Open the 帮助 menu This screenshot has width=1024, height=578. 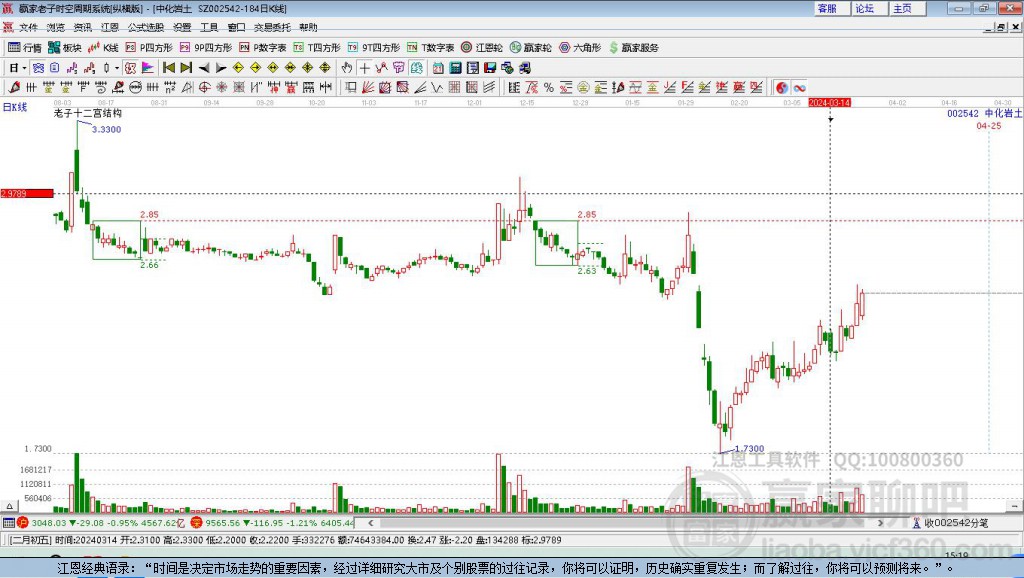click(x=308, y=27)
